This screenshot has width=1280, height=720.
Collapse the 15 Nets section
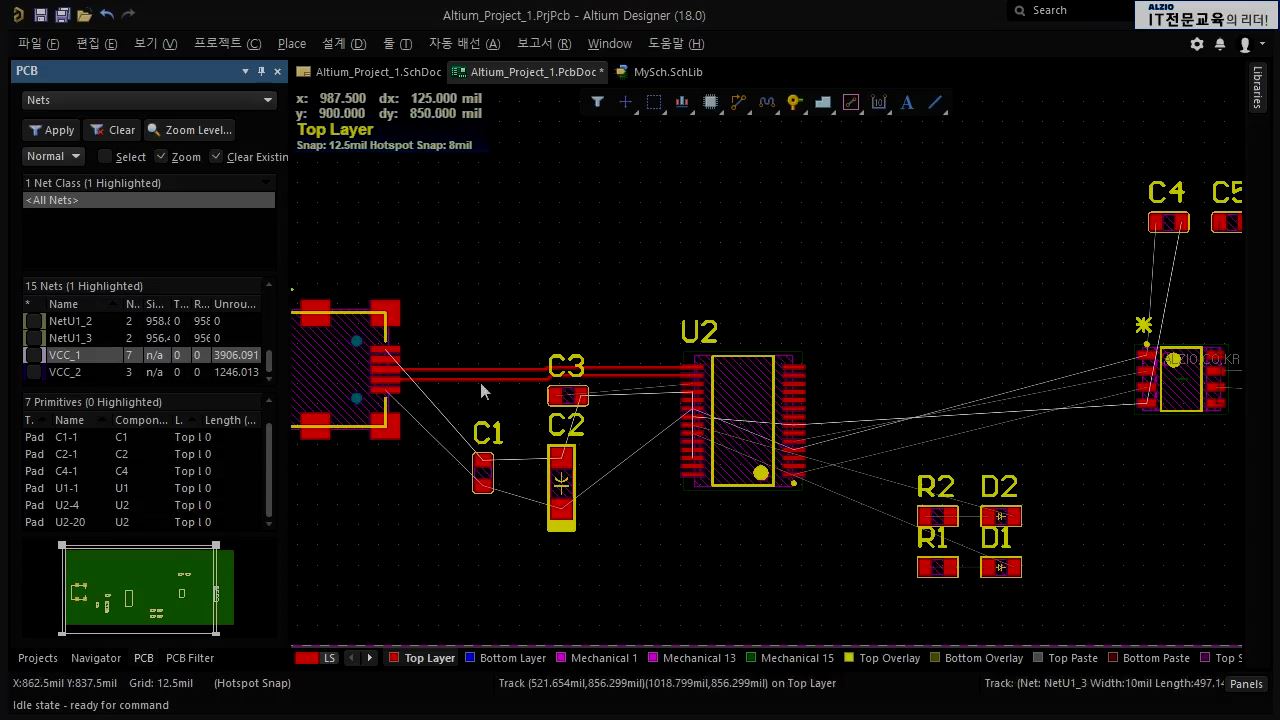[268, 286]
